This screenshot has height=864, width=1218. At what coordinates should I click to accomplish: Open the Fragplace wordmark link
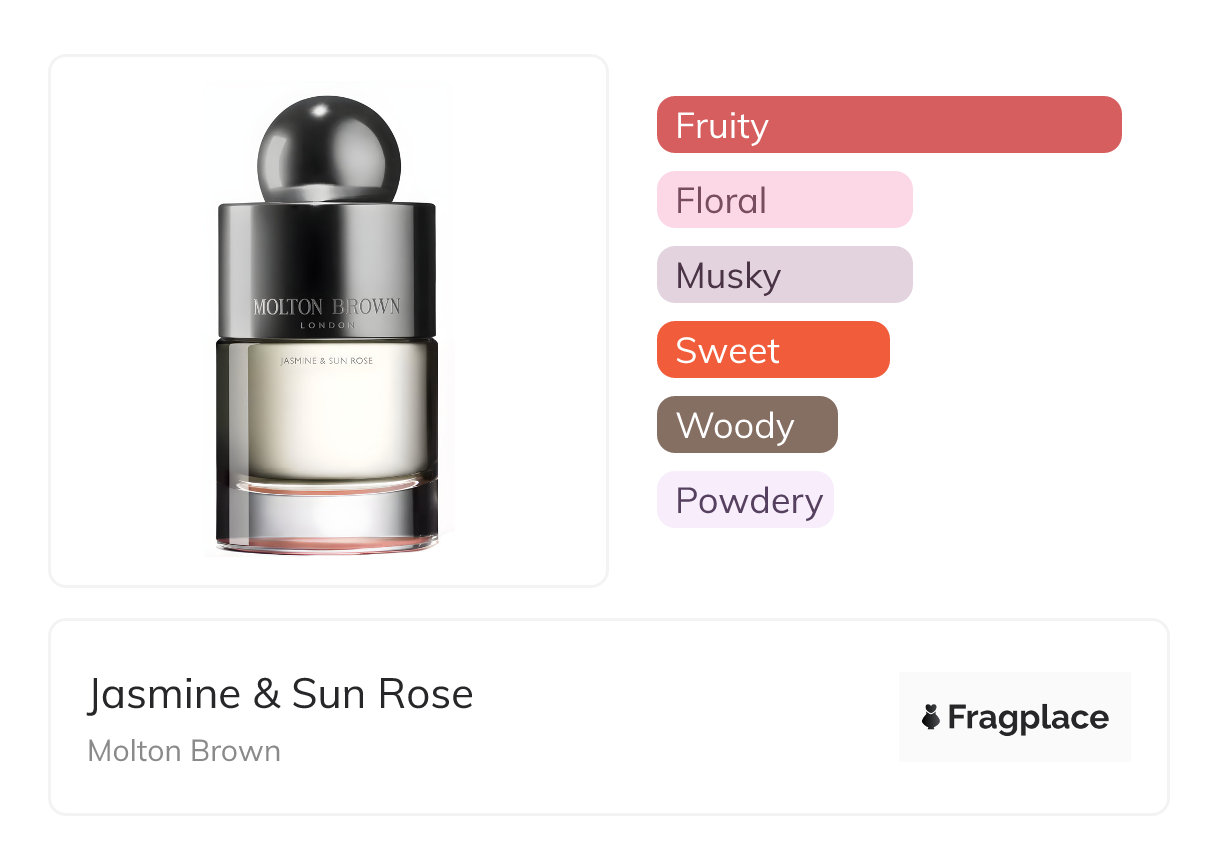1027,717
